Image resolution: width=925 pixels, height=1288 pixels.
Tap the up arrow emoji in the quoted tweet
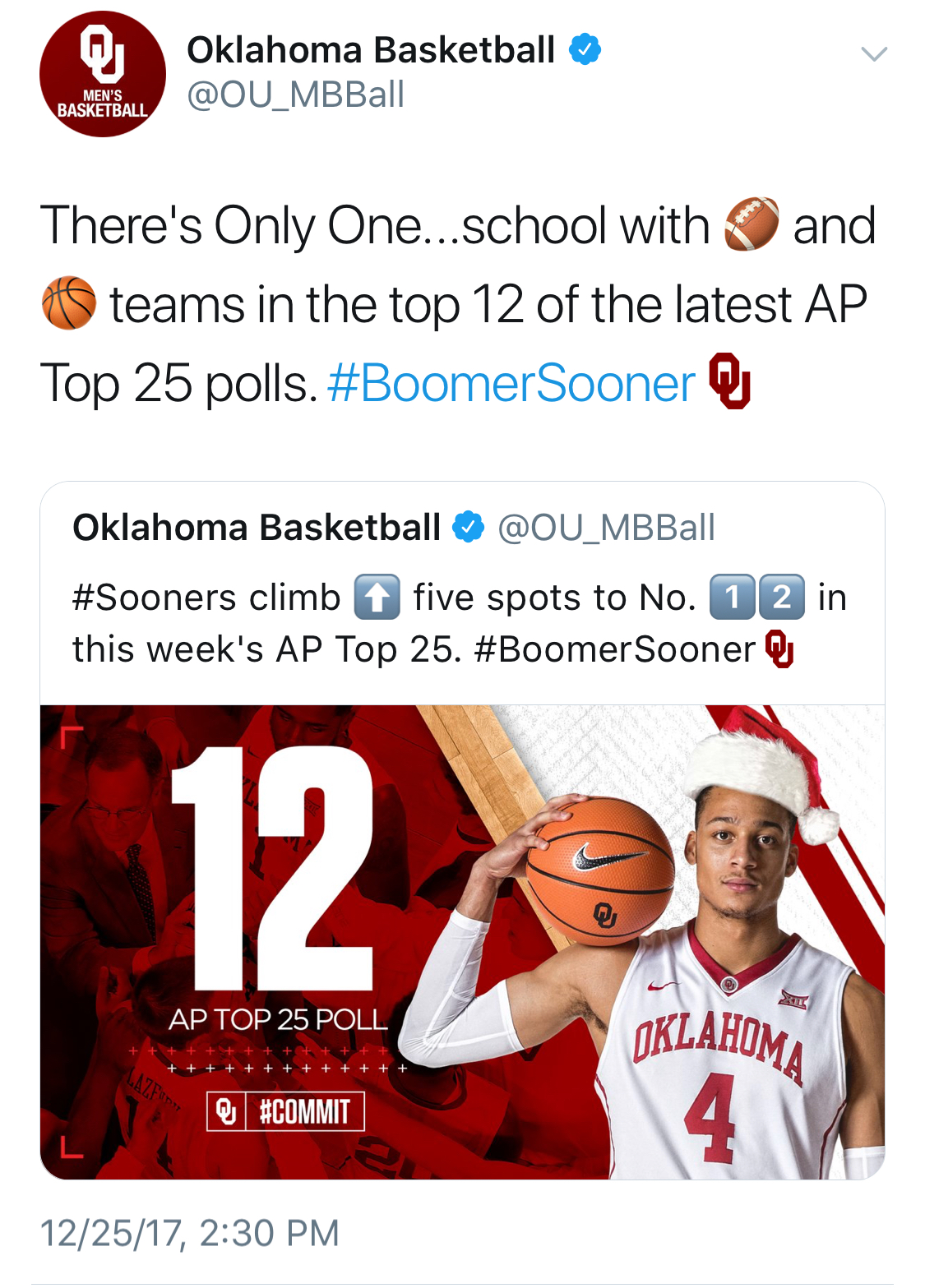click(377, 597)
